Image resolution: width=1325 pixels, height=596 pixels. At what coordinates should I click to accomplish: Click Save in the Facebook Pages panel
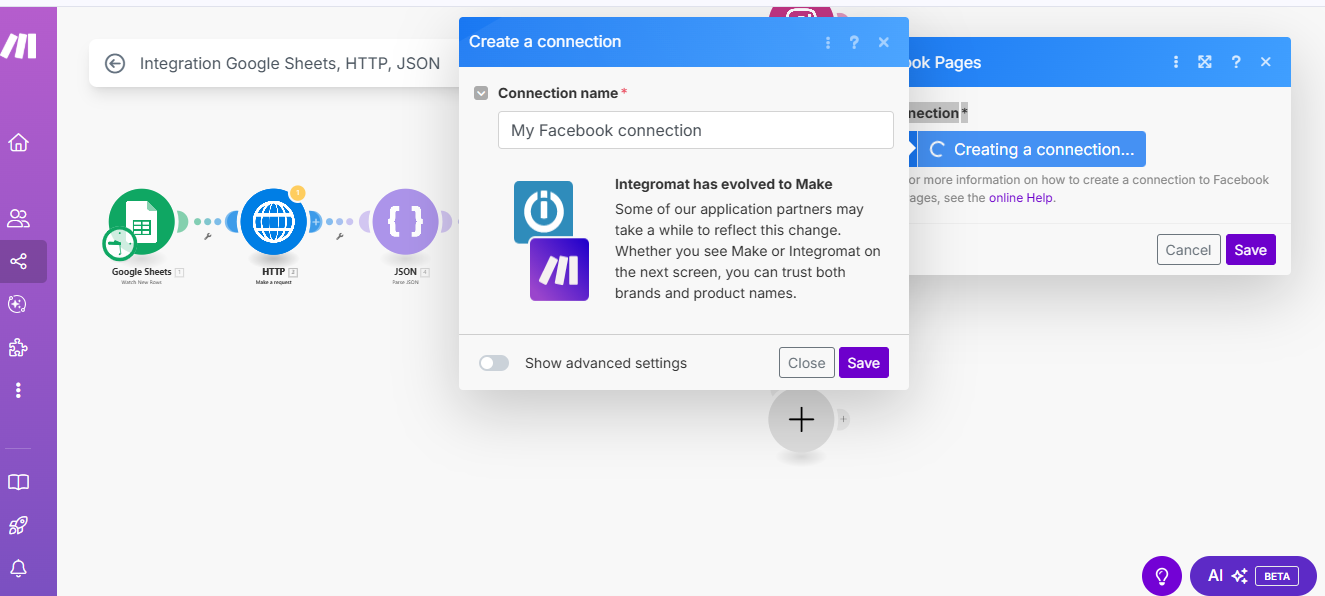pyautogui.click(x=1250, y=250)
